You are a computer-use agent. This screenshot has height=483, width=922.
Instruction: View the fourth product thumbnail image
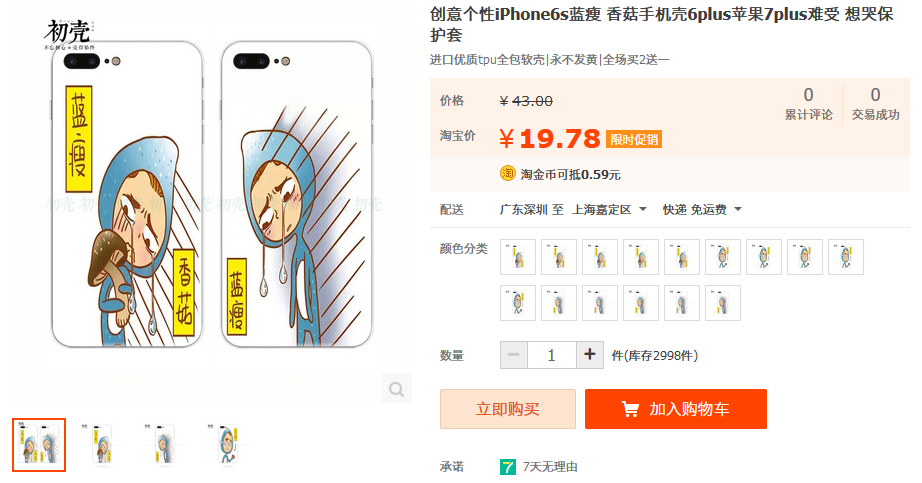tap(228, 445)
